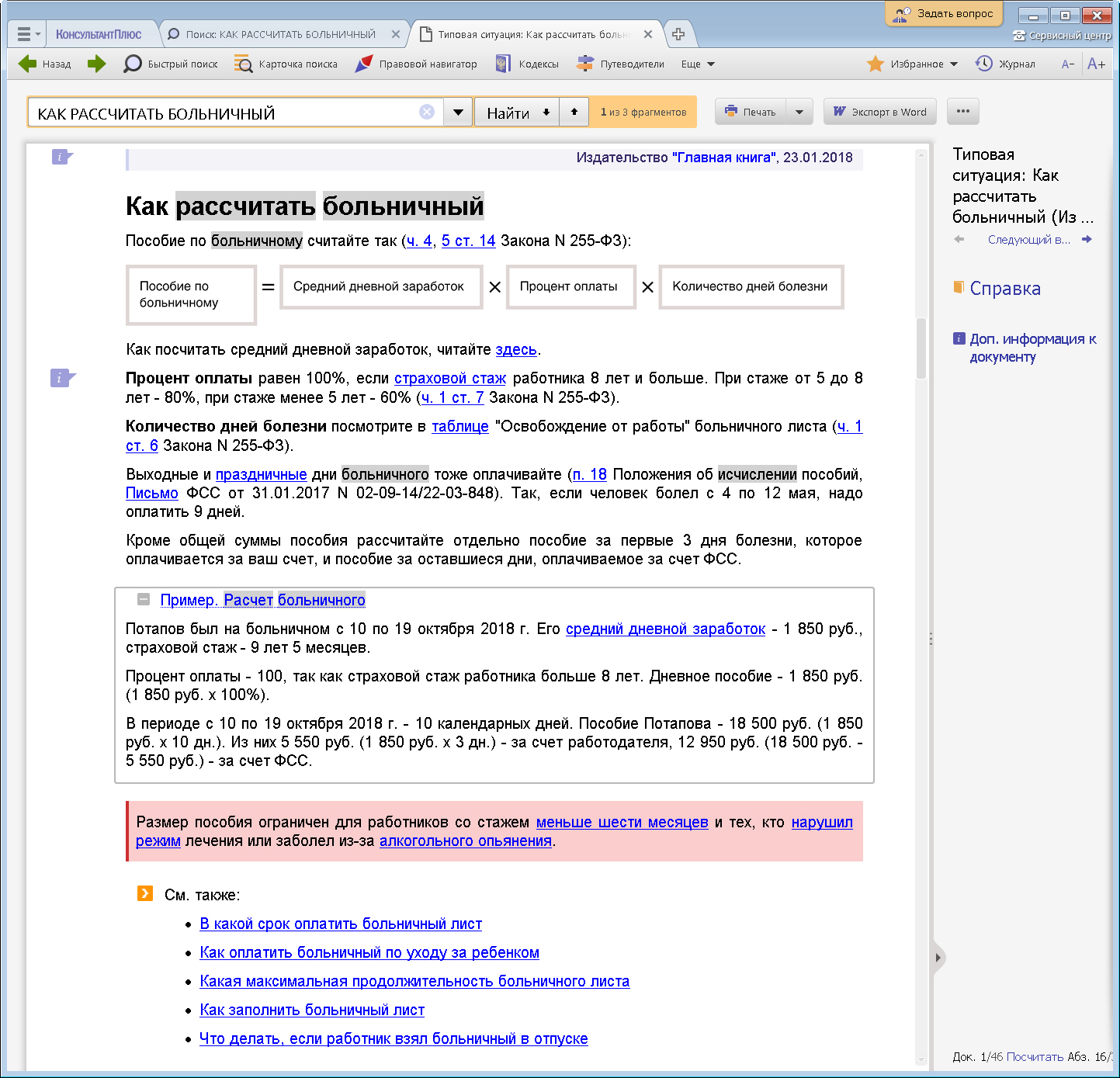Open Журнал history

point(1005,64)
